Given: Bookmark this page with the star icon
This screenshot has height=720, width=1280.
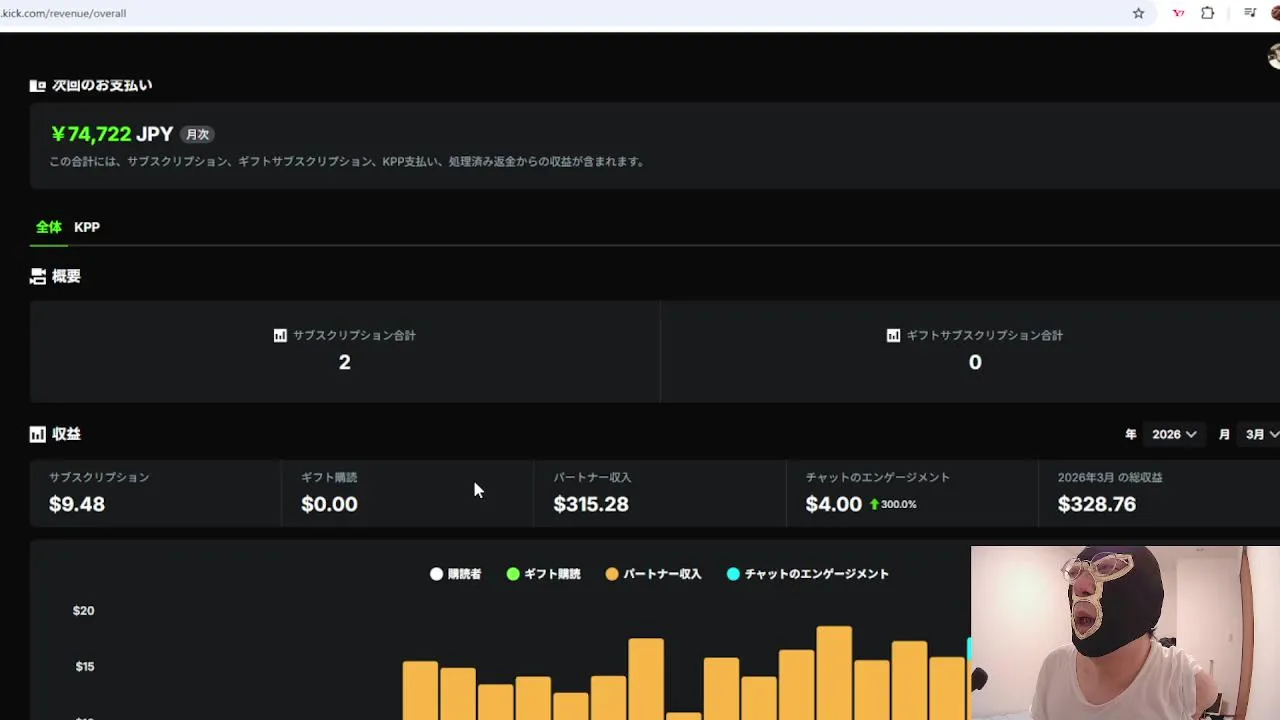Looking at the screenshot, I should (1138, 13).
